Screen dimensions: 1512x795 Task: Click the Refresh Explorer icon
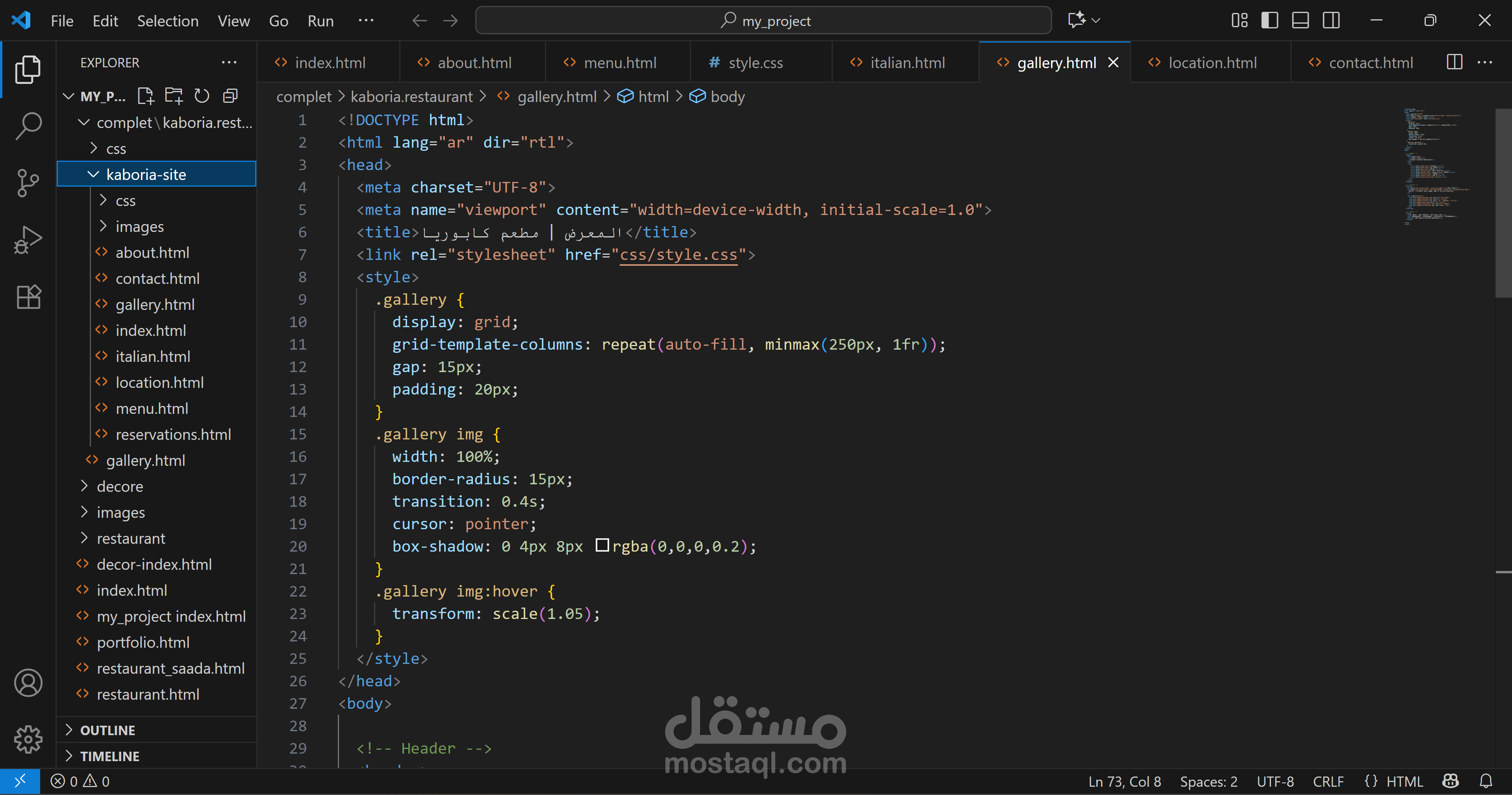[201, 96]
